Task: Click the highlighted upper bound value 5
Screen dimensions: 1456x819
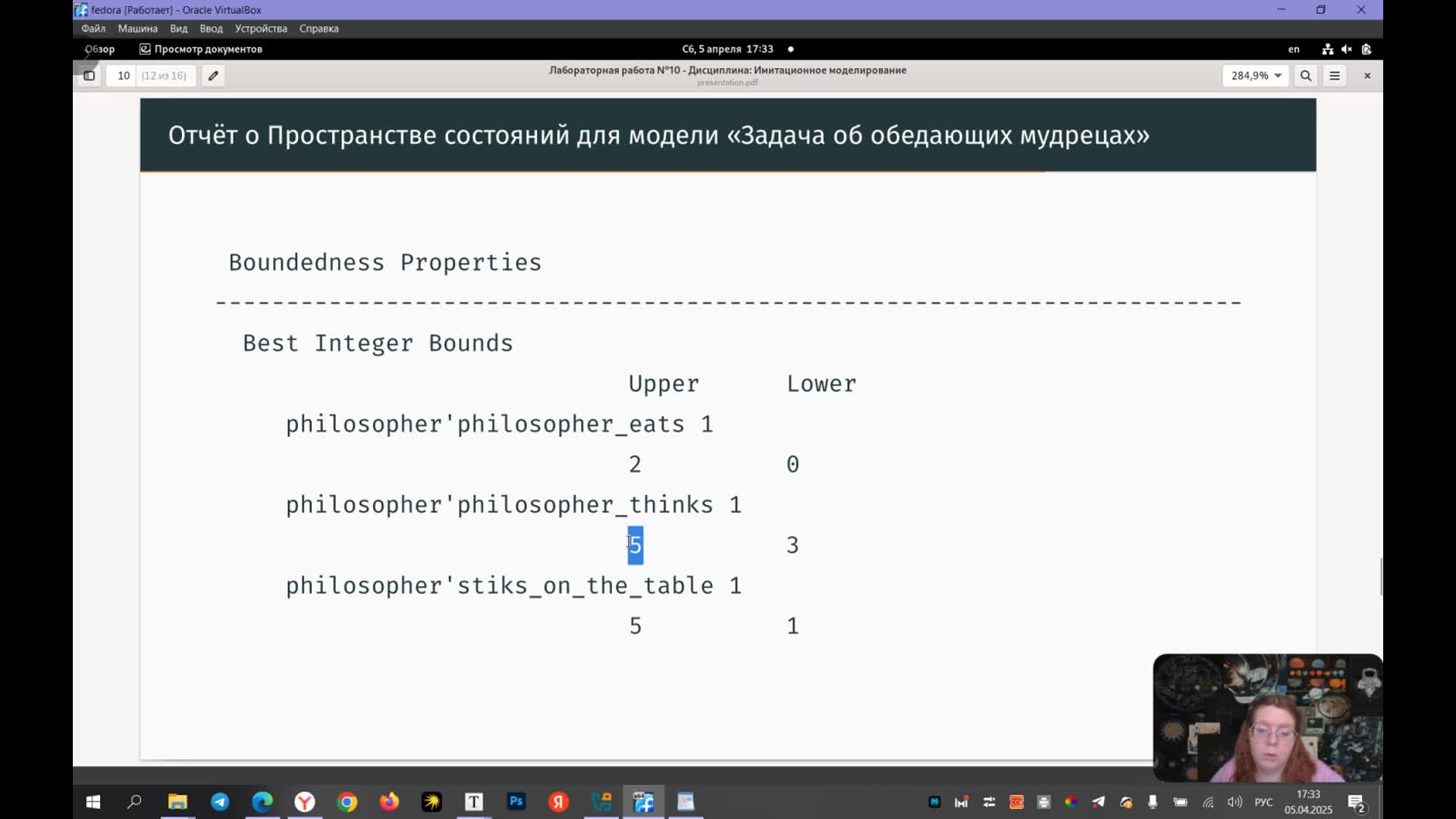Action: tap(635, 545)
